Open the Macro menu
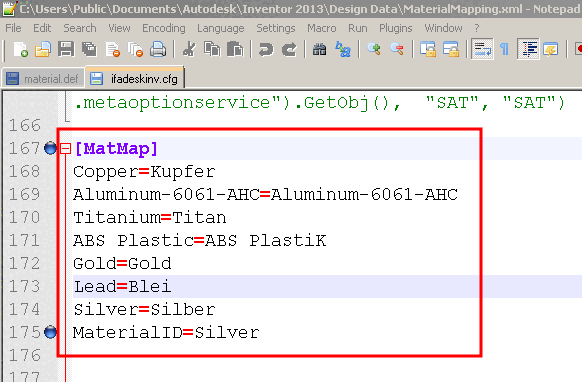The image size is (582, 382). 321,28
